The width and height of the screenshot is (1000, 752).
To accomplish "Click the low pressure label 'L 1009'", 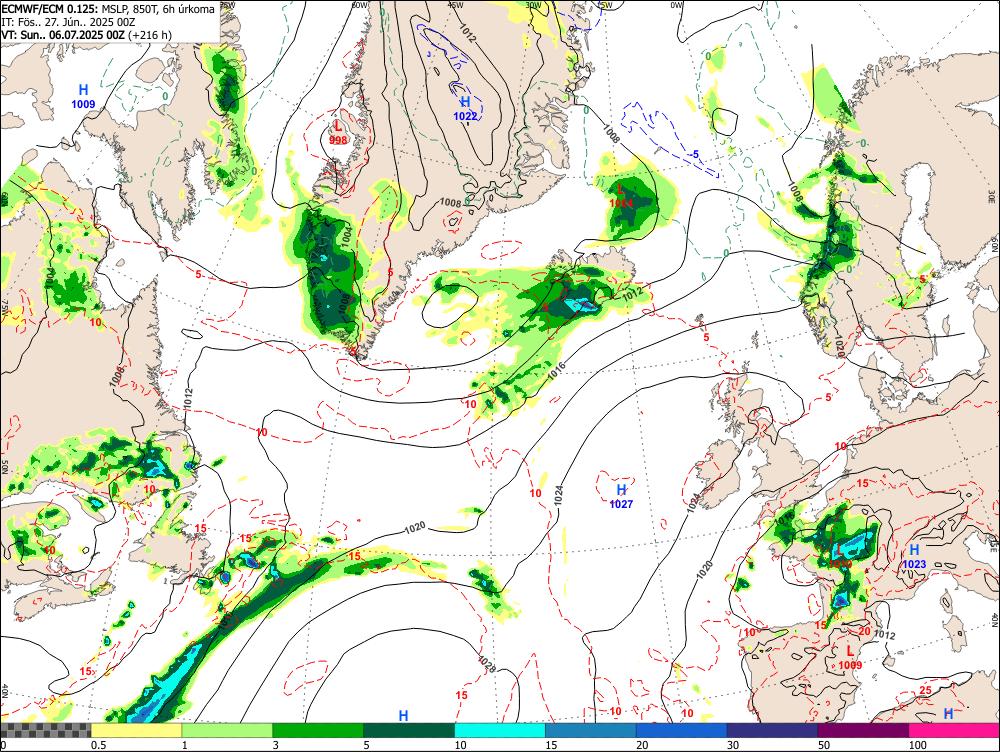I will [850, 658].
